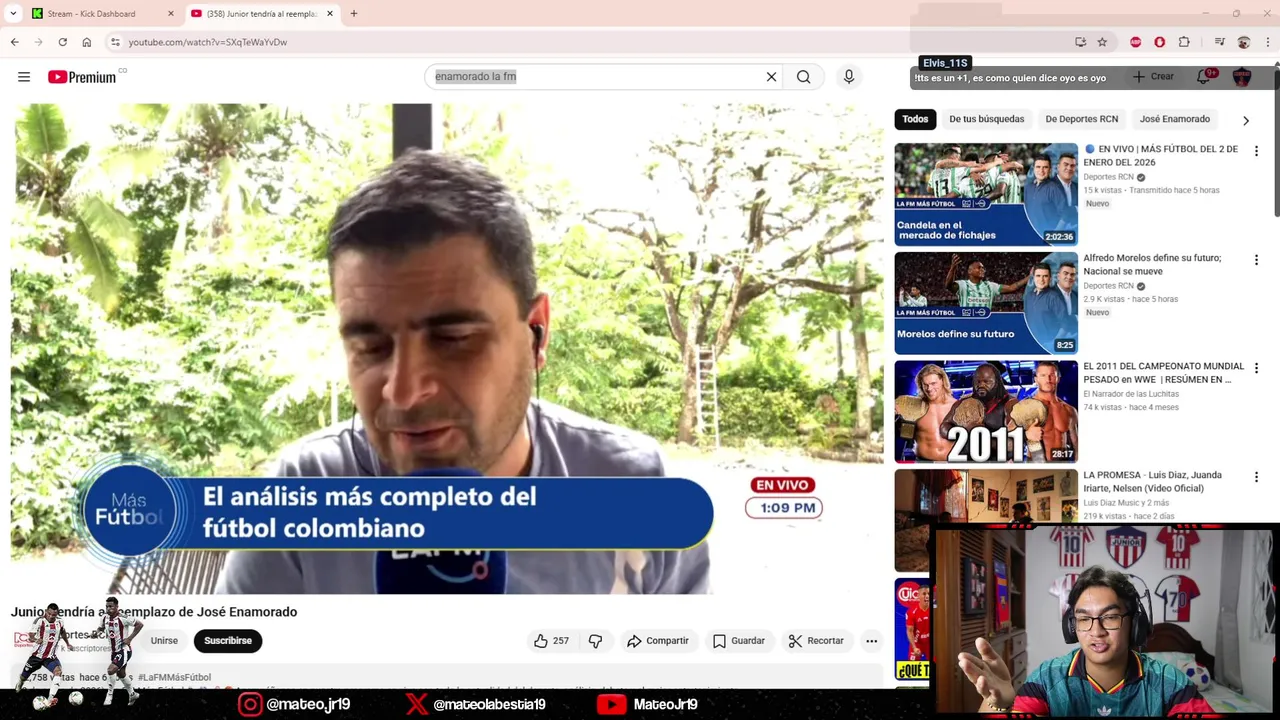Open the YouTube account avatar menu
Screen dimensions: 1280x720
1242,77
